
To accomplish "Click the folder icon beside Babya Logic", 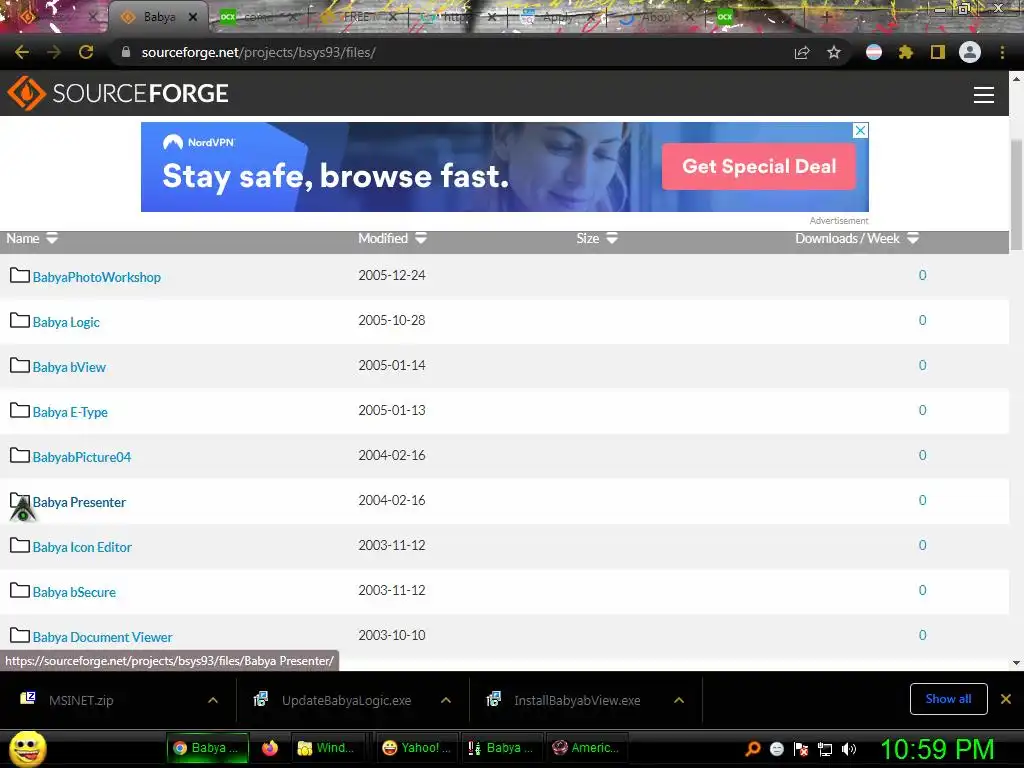I will coord(20,321).
